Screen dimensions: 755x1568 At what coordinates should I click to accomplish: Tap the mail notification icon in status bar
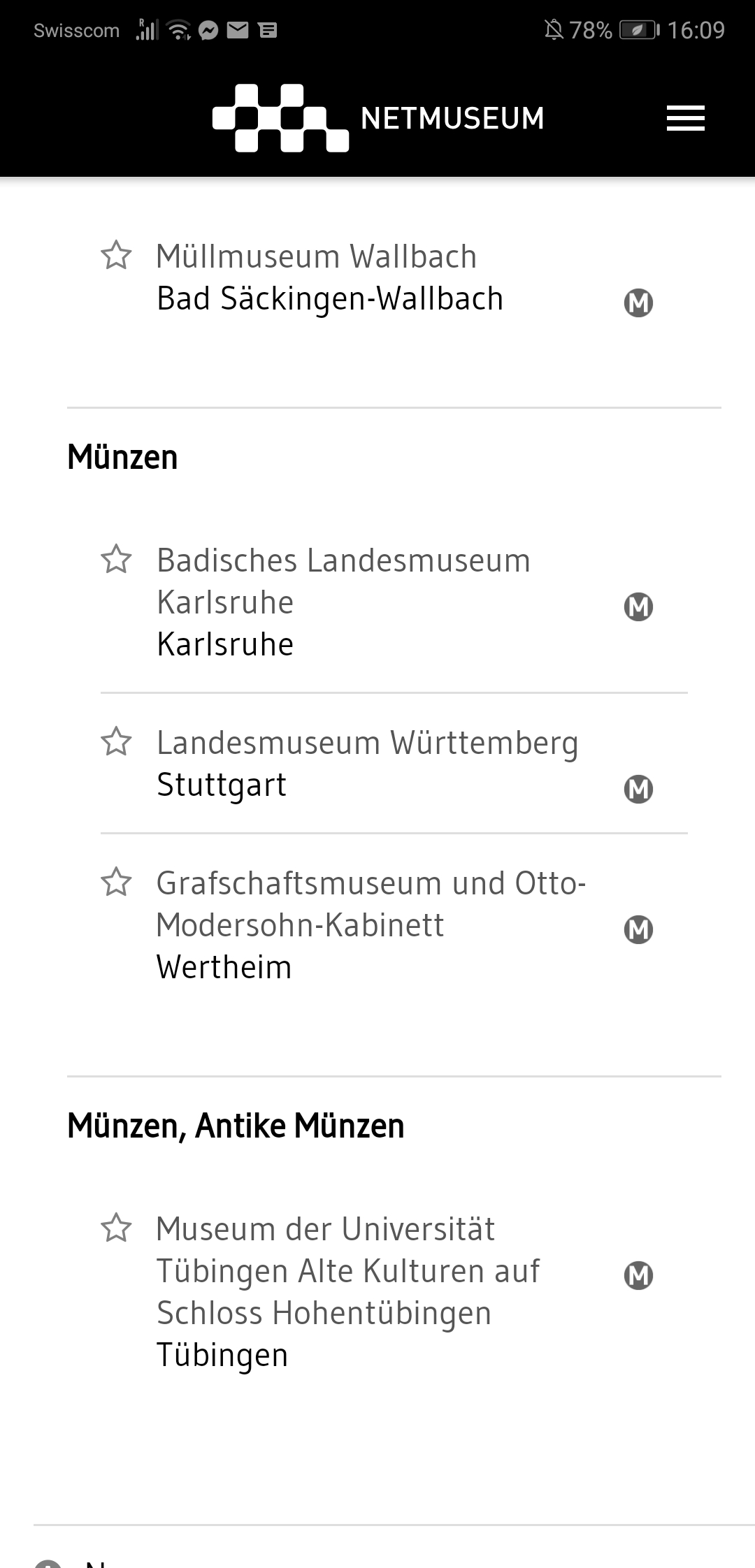pyautogui.click(x=238, y=30)
